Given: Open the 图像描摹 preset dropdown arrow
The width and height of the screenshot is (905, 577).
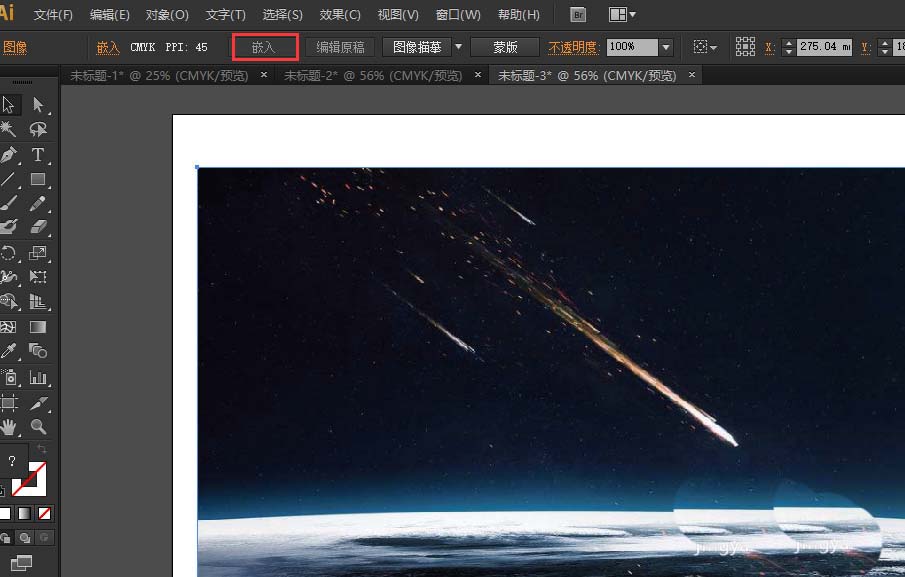Looking at the screenshot, I should pos(457,47).
